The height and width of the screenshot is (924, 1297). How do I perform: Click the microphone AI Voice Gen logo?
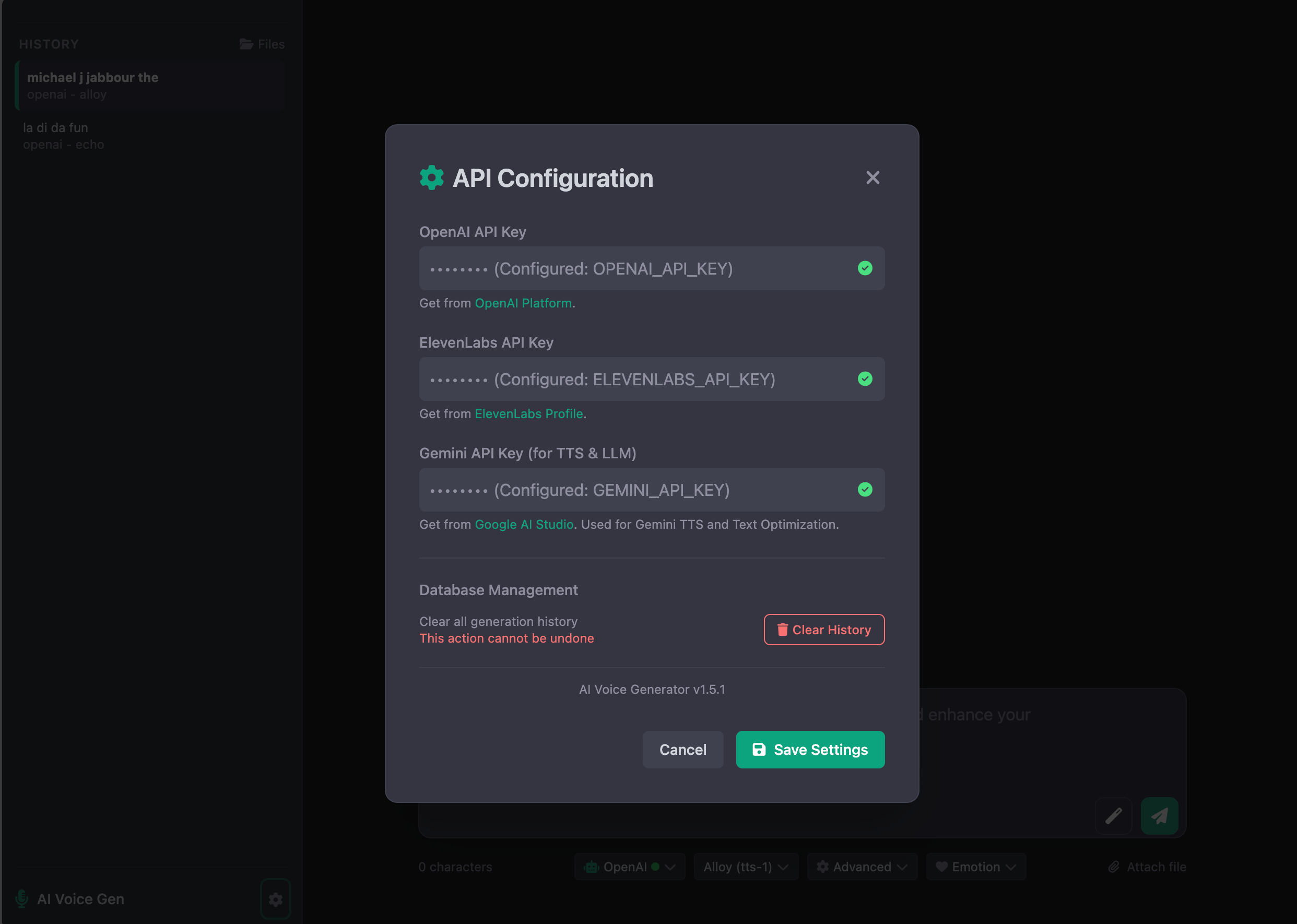point(21,898)
